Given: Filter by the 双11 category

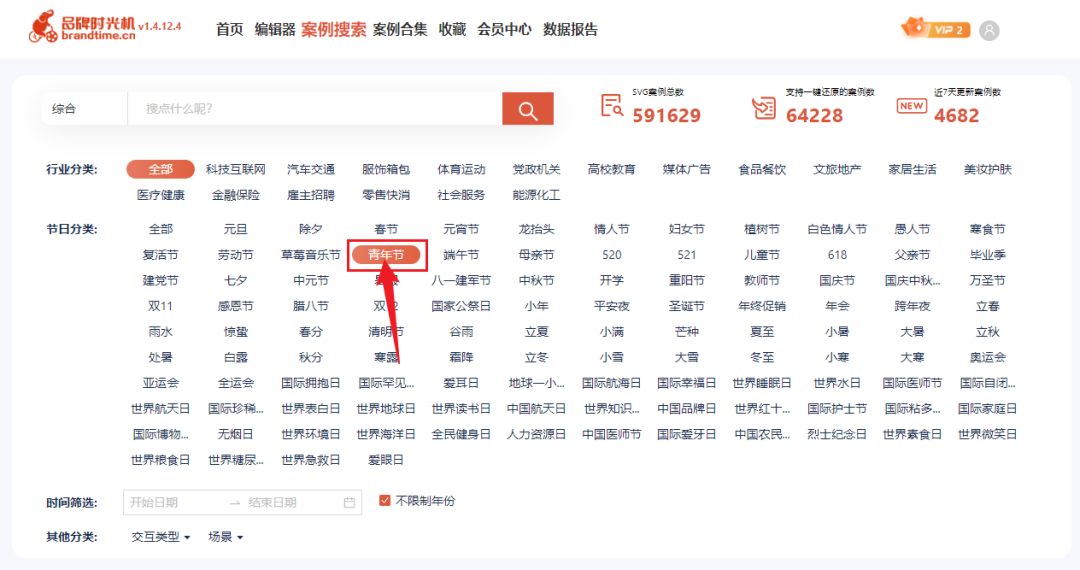Looking at the screenshot, I should click(160, 306).
